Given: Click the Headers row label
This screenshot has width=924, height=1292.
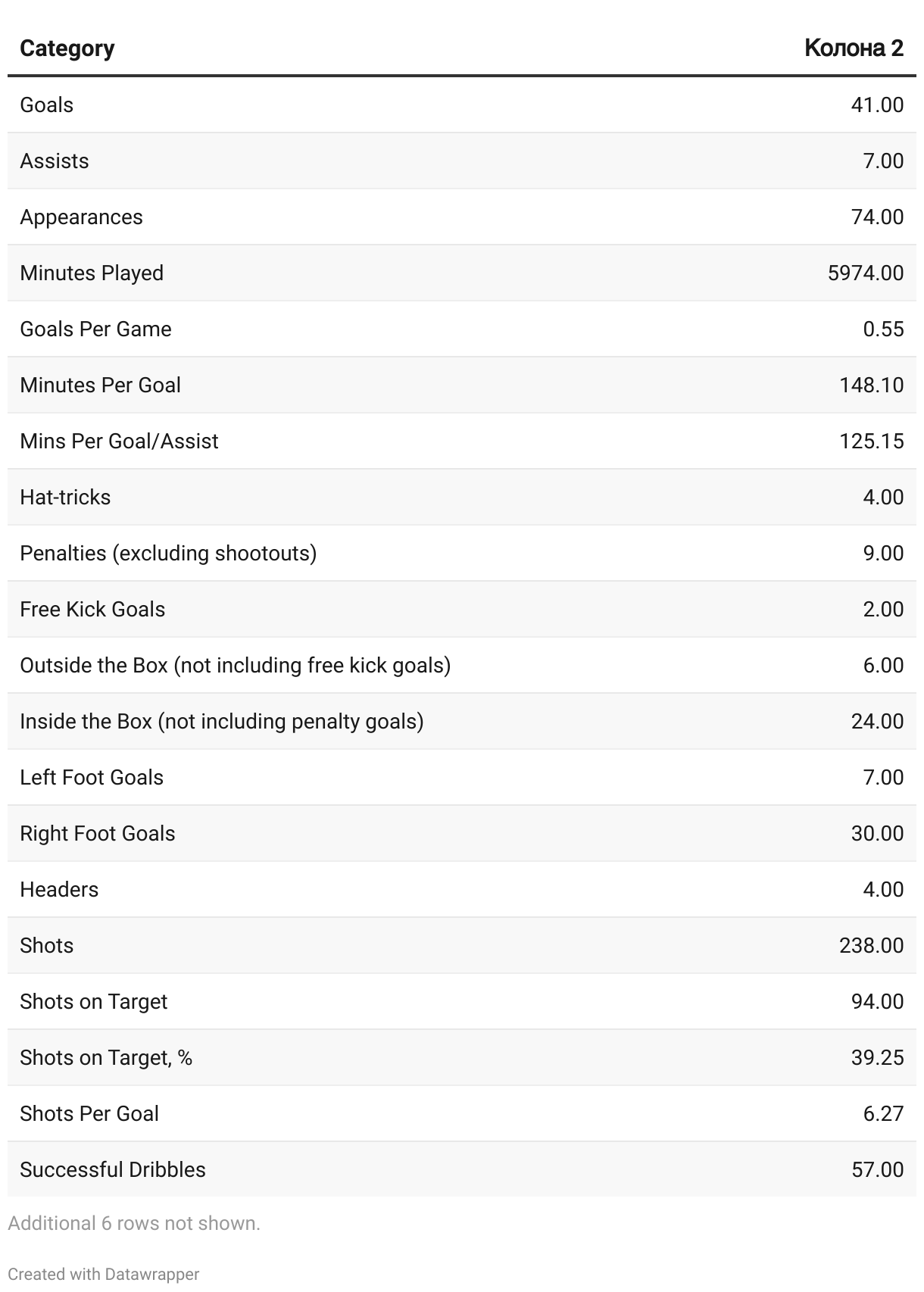Looking at the screenshot, I should tap(59, 889).
